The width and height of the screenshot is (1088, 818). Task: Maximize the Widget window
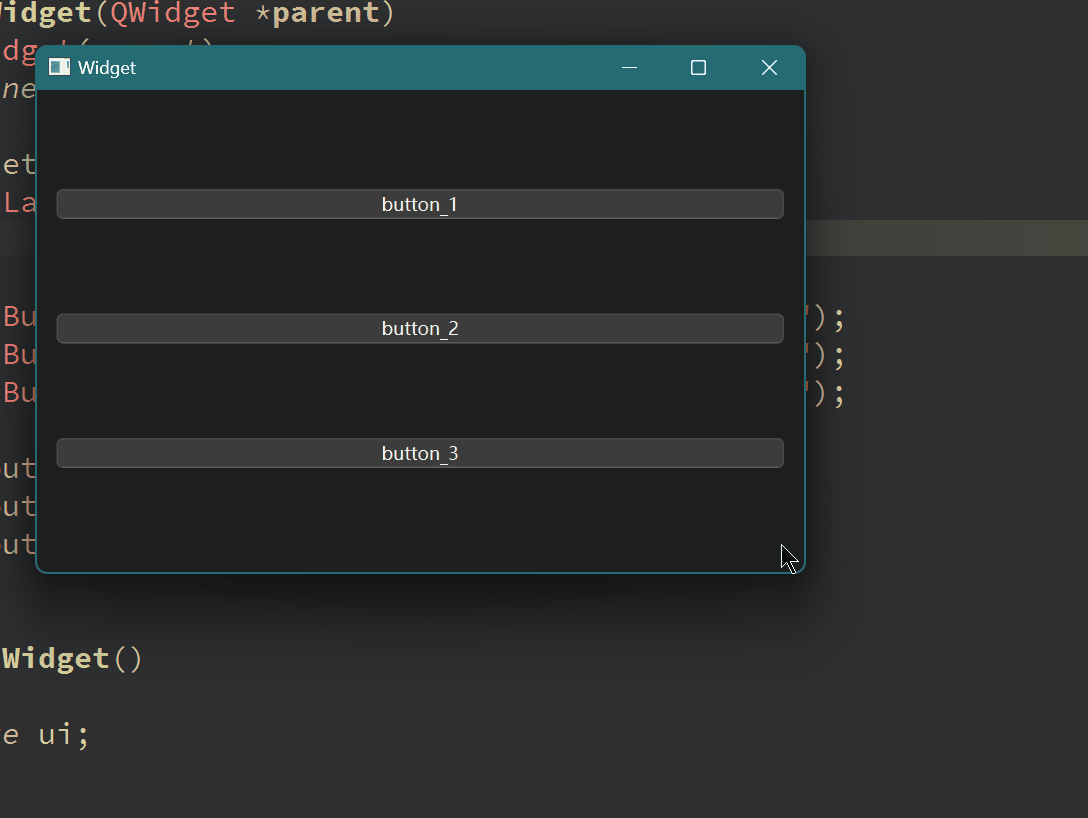(x=698, y=67)
